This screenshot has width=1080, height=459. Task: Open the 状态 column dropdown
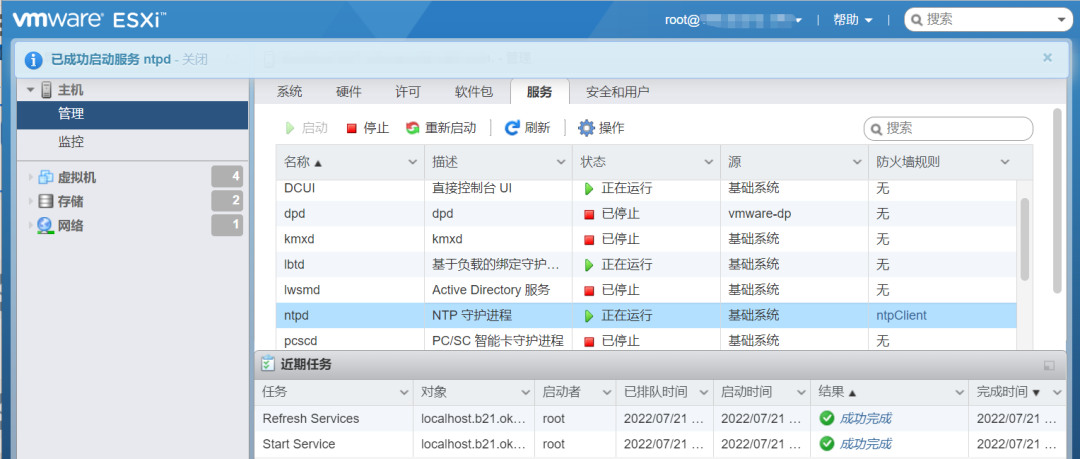(709, 163)
